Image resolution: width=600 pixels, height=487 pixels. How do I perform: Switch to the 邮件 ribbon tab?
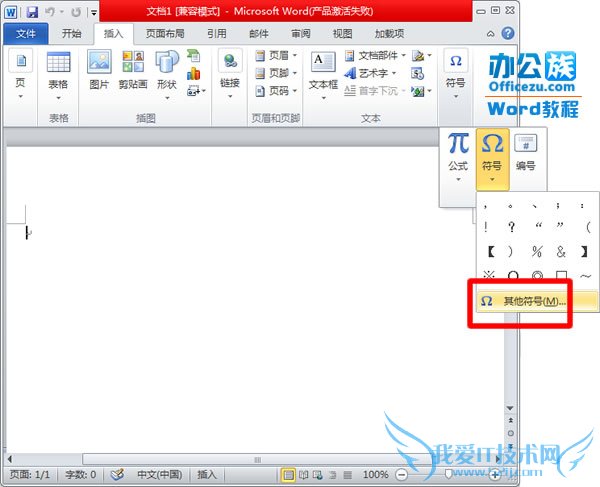[x=259, y=34]
